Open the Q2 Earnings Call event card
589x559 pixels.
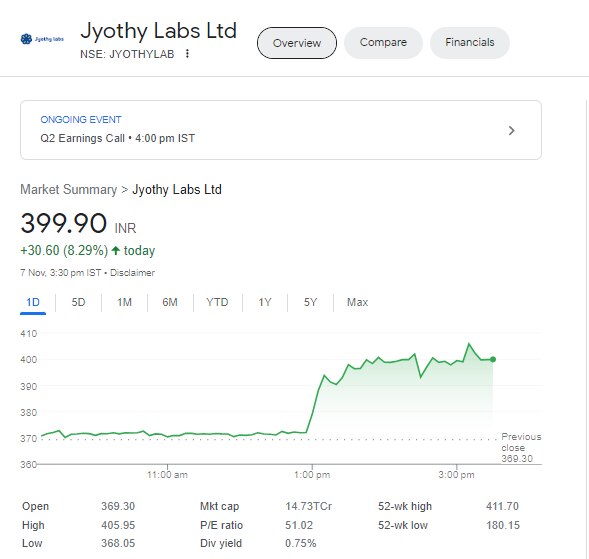point(281,130)
